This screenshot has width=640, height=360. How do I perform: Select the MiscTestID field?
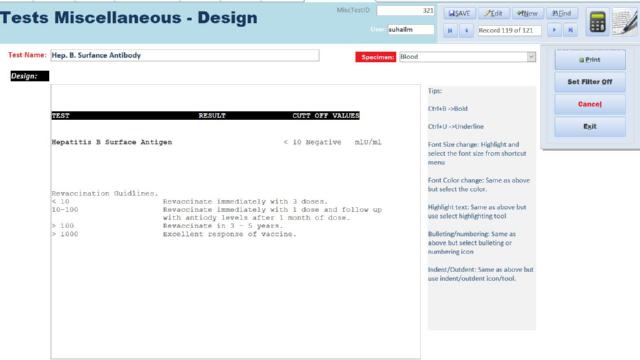coord(405,11)
